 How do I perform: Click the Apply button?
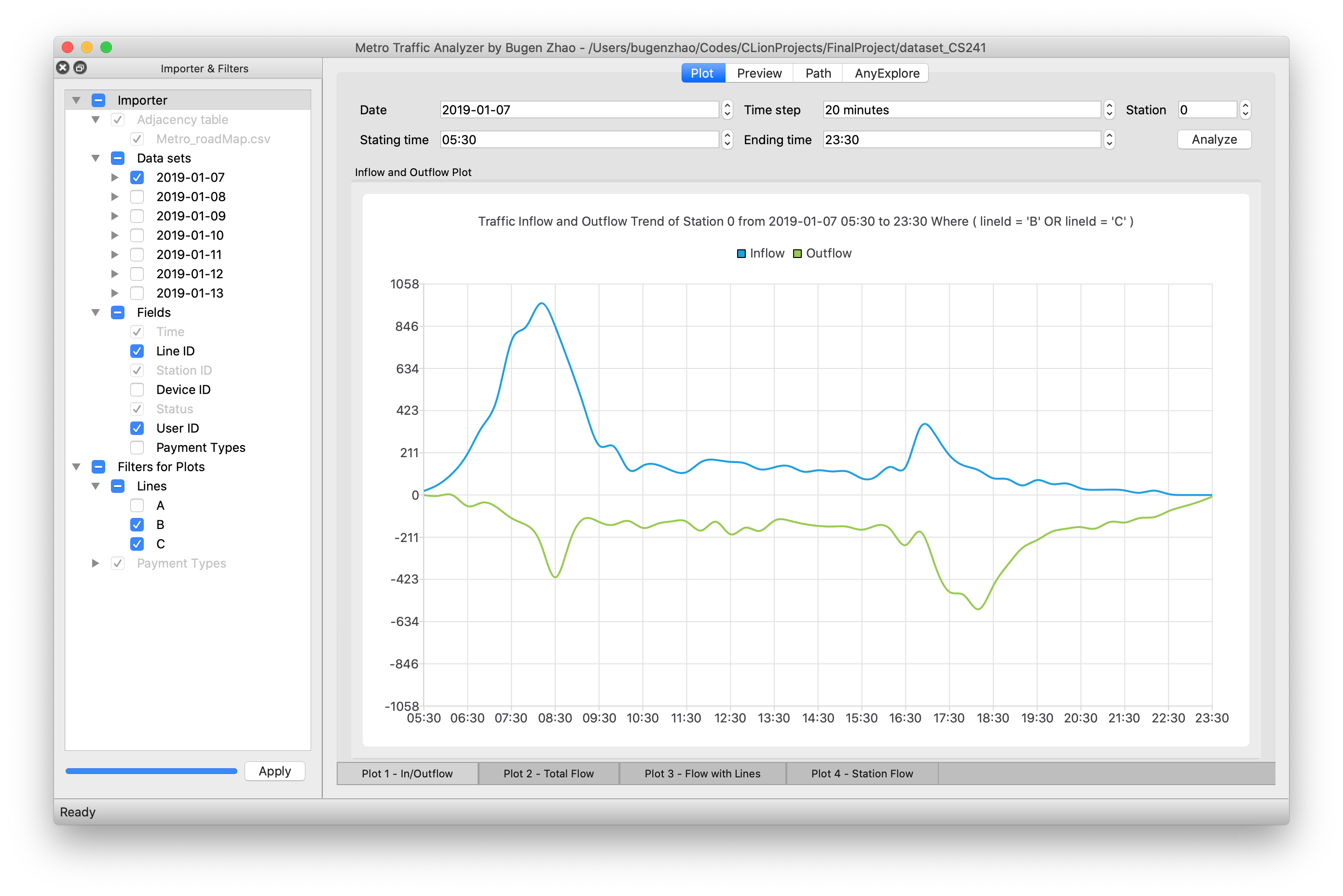[x=274, y=771]
